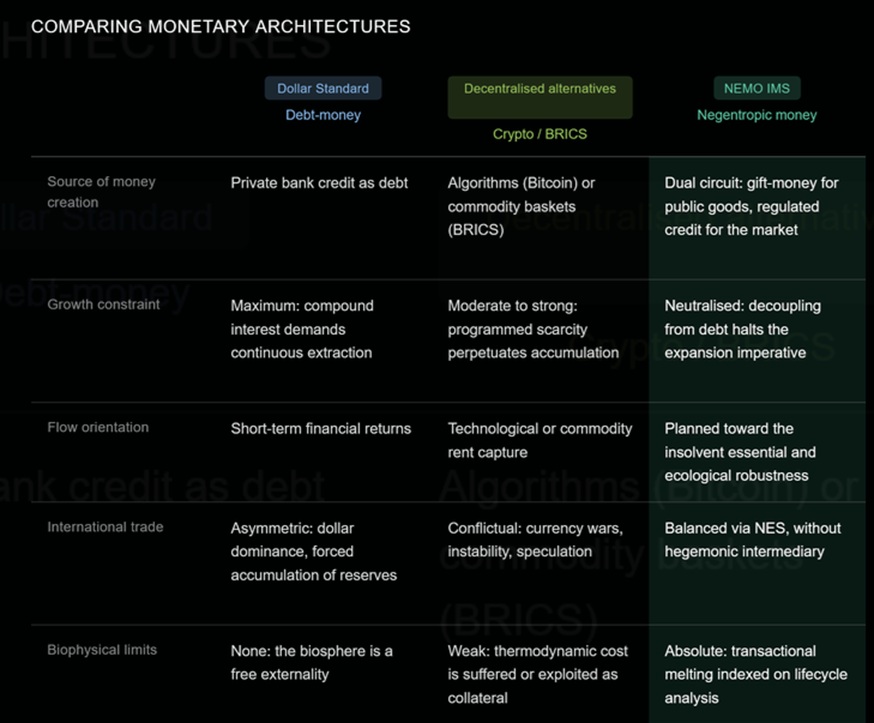Viewport: 874px width, 723px height.
Task: Click the Dollar Standard badge
Action: click(323, 88)
